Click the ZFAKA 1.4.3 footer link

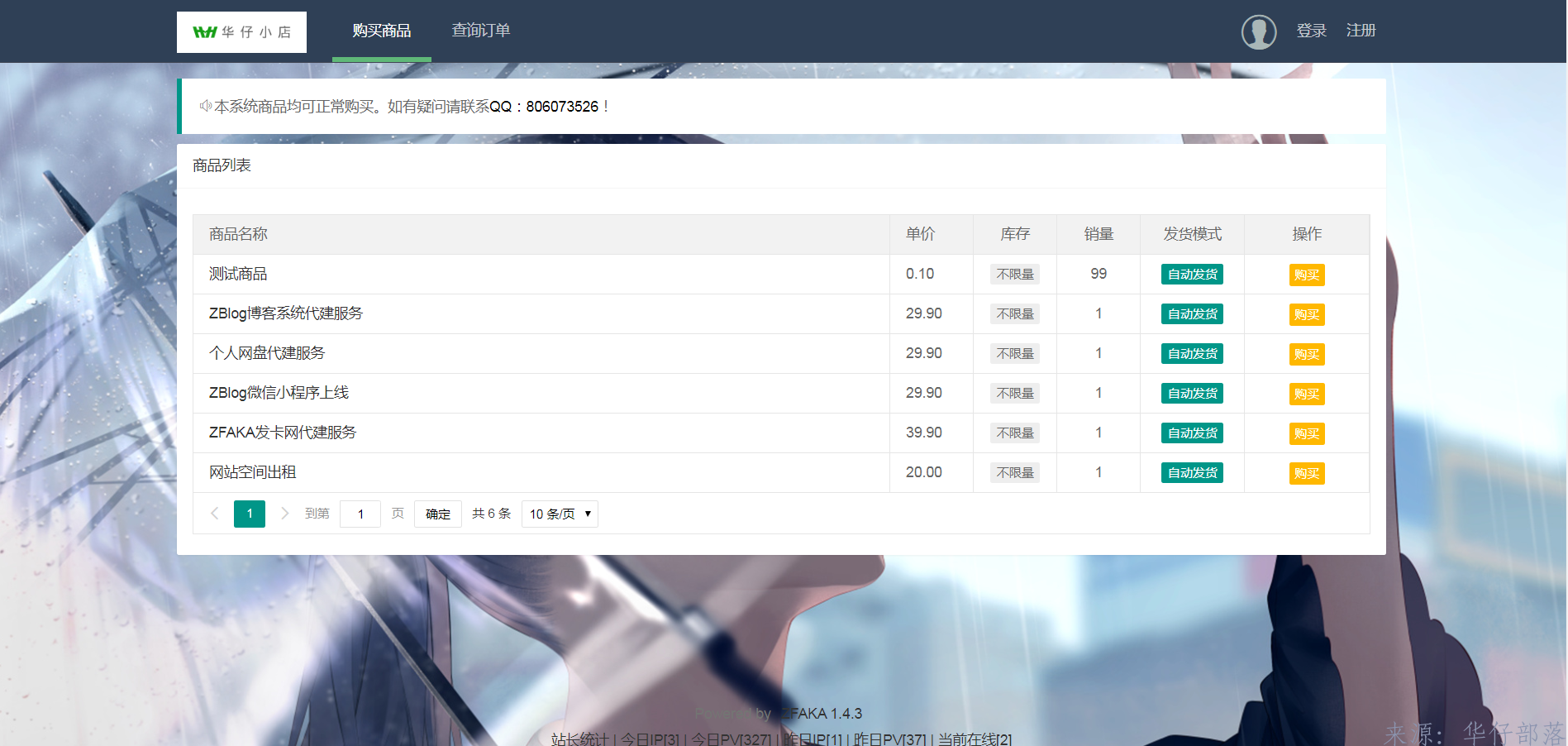(x=822, y=714)
